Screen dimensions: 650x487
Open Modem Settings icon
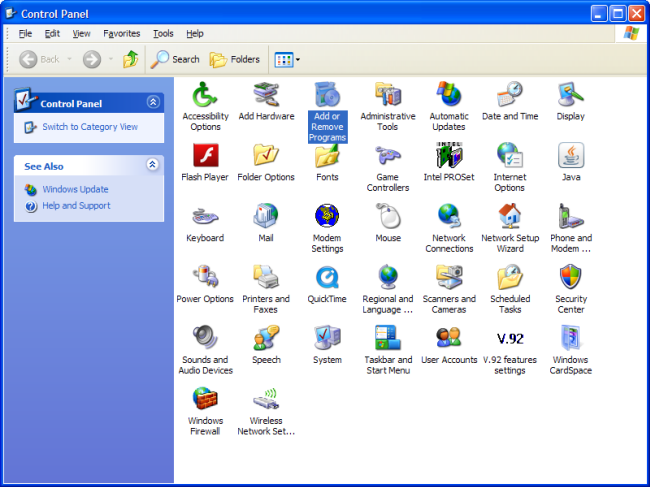coord(327,228)
